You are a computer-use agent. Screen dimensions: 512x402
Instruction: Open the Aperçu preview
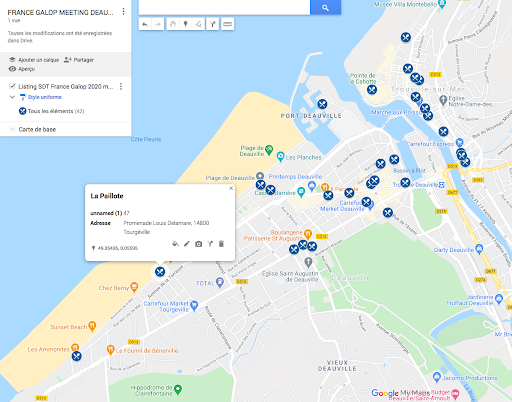click(22, 69)
